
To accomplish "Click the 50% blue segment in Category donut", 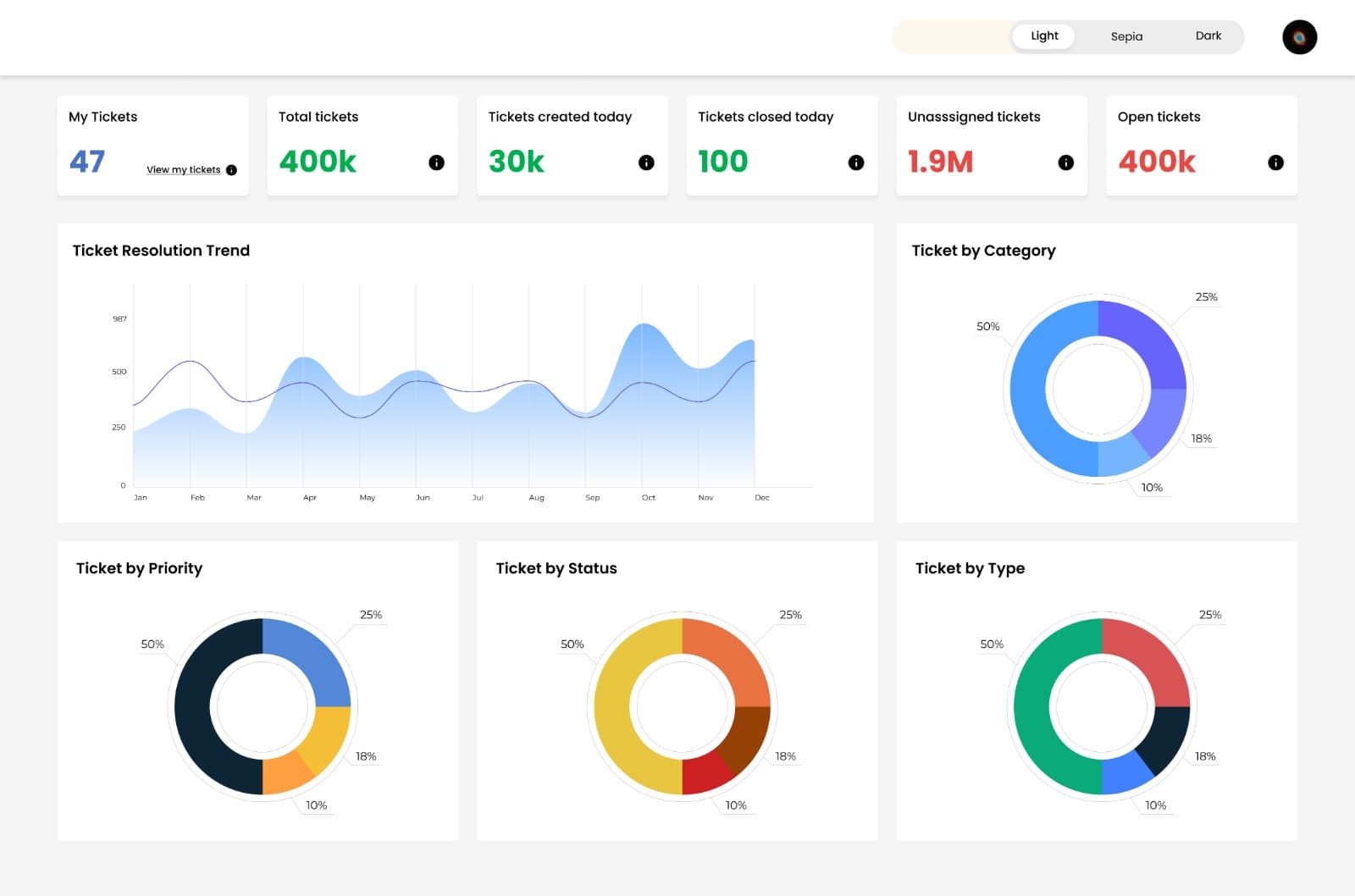I will pos(1028,390).
